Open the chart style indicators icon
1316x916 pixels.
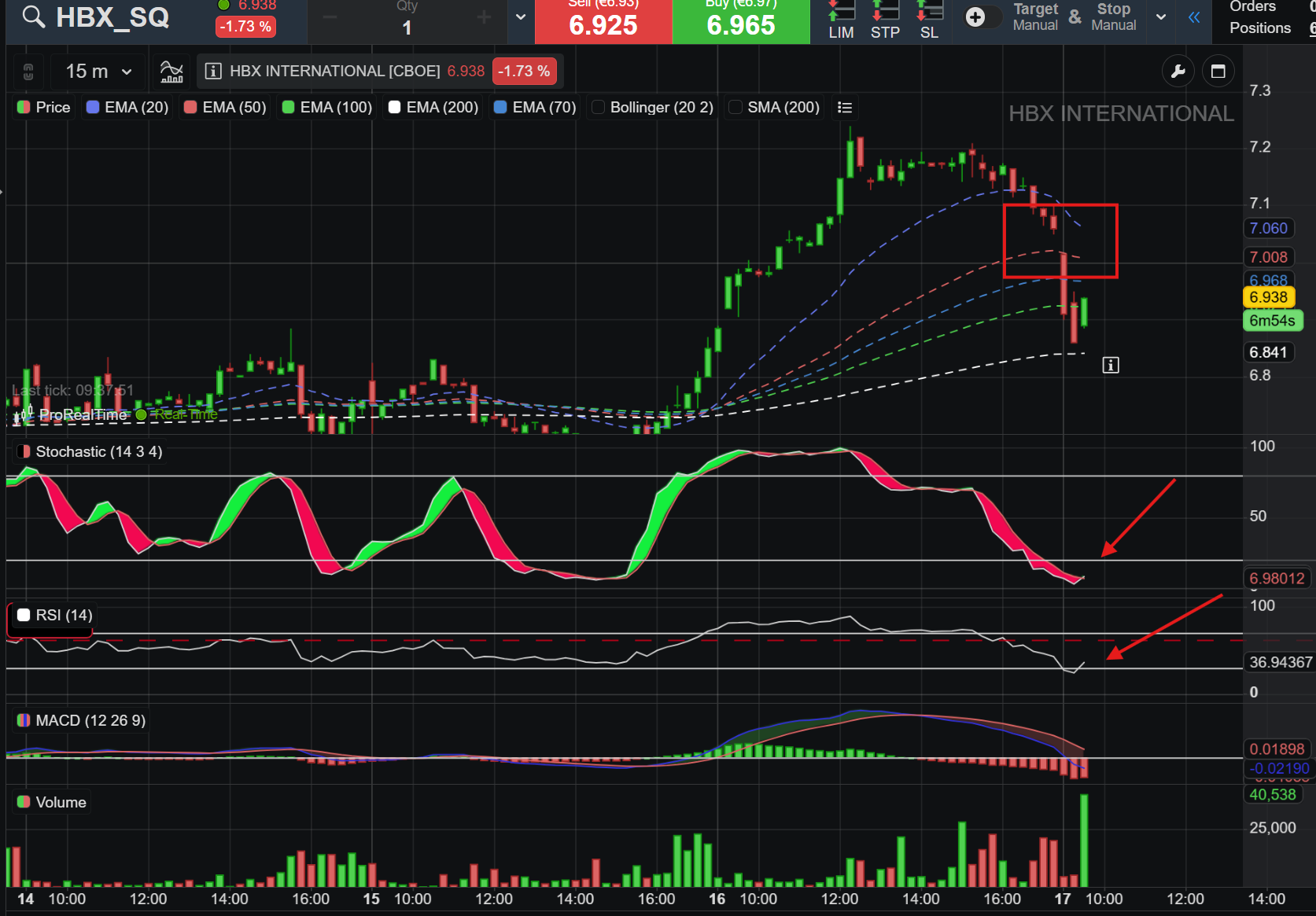tap(171, 72)
